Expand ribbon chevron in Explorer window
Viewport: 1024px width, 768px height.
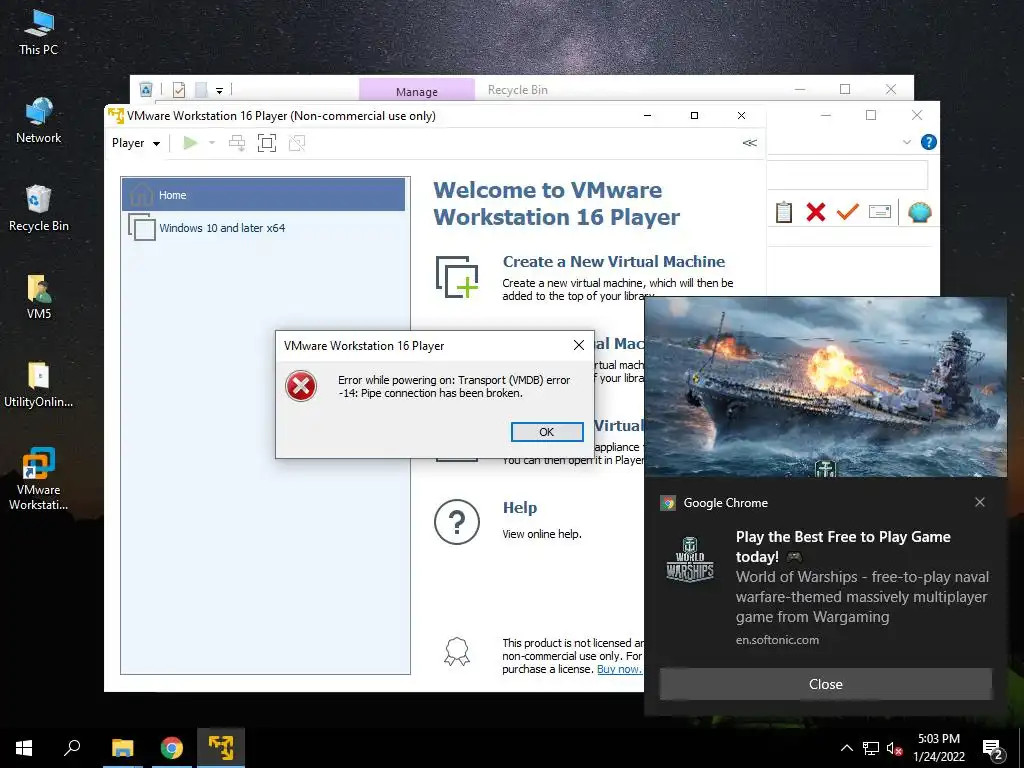click(906, 142)
